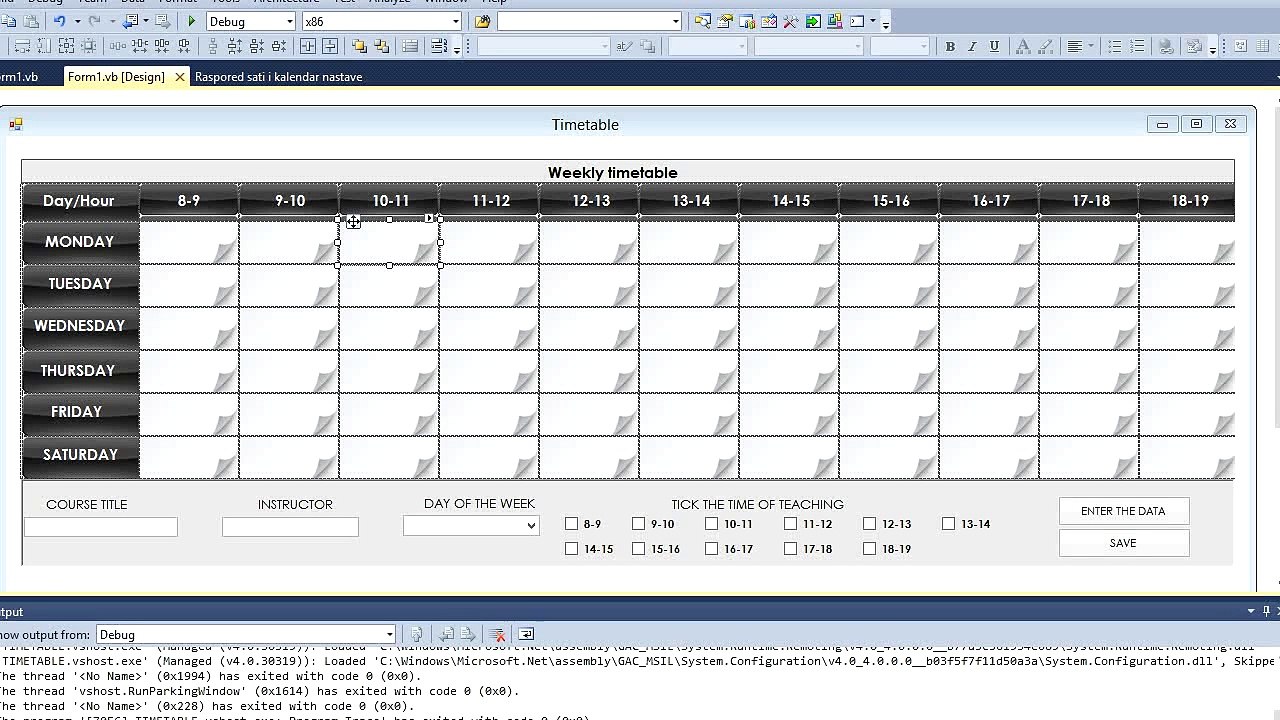Image resolution: width=1280 pixels, height=720 pixels.
Task: Tick the 16-17 checkbox
Action: (712, 548)
